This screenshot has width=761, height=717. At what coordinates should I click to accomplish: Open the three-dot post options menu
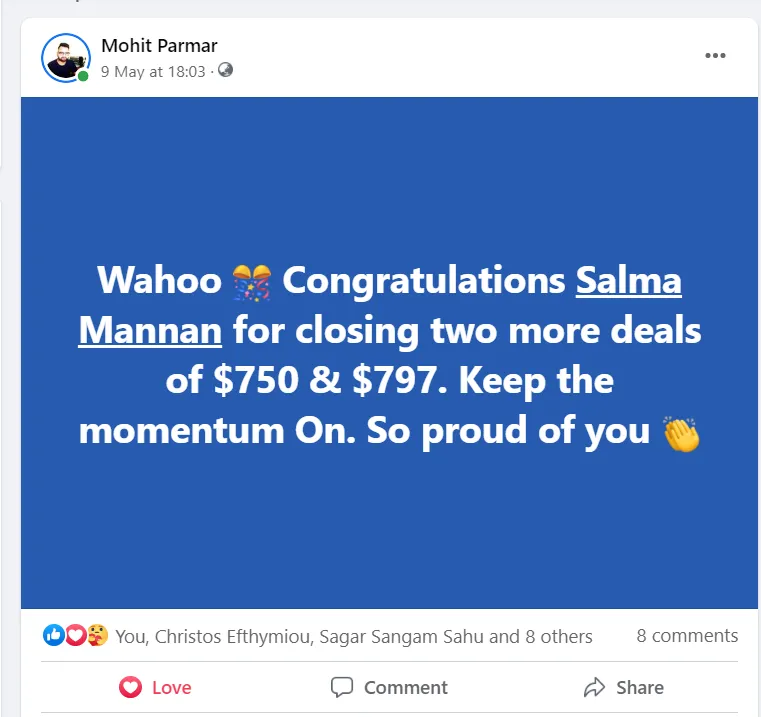pyautogui.click(x=715, y=56)
